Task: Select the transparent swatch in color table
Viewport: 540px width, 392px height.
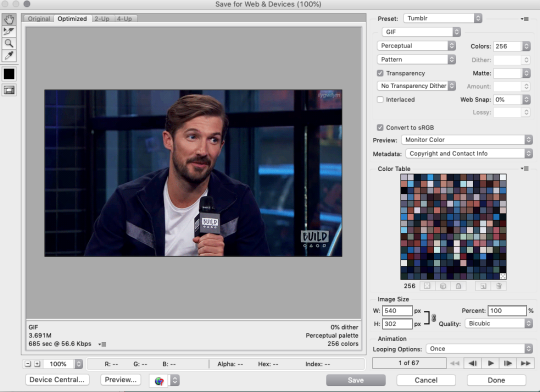Action: pos(503,276)
